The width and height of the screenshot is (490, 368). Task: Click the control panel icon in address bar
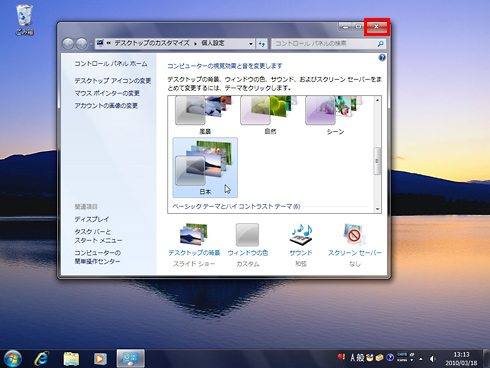tap(100, 43)
